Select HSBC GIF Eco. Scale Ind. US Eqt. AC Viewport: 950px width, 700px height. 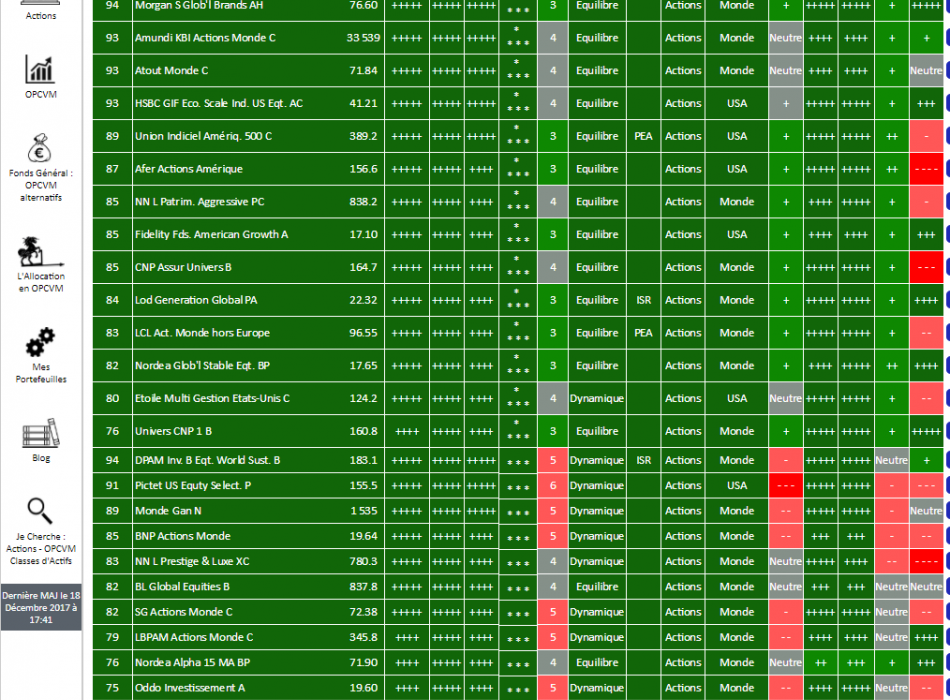tap(219, 103)
